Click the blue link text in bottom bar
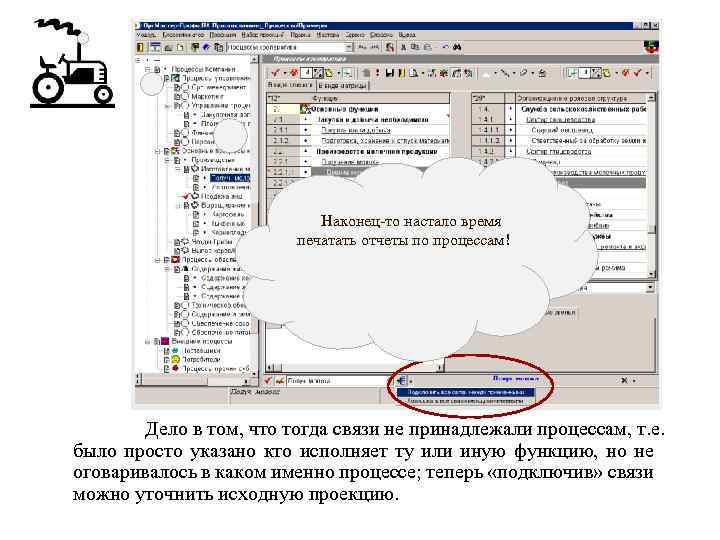 click(x=515, y=378)
